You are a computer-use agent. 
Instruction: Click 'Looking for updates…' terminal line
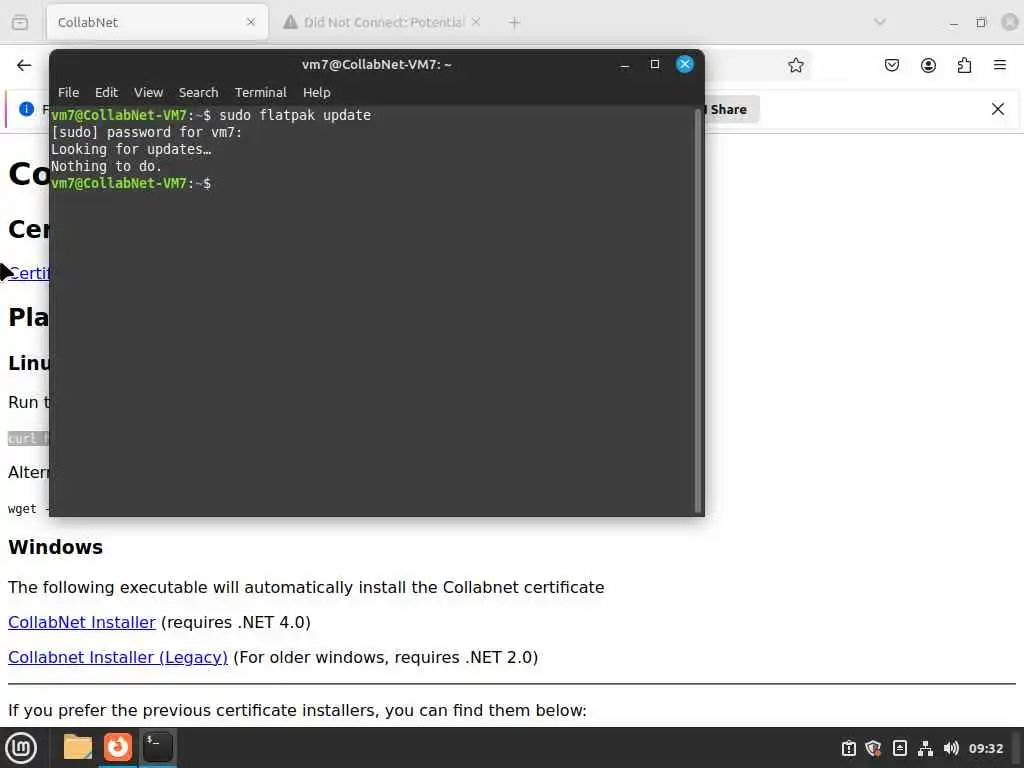131,150
